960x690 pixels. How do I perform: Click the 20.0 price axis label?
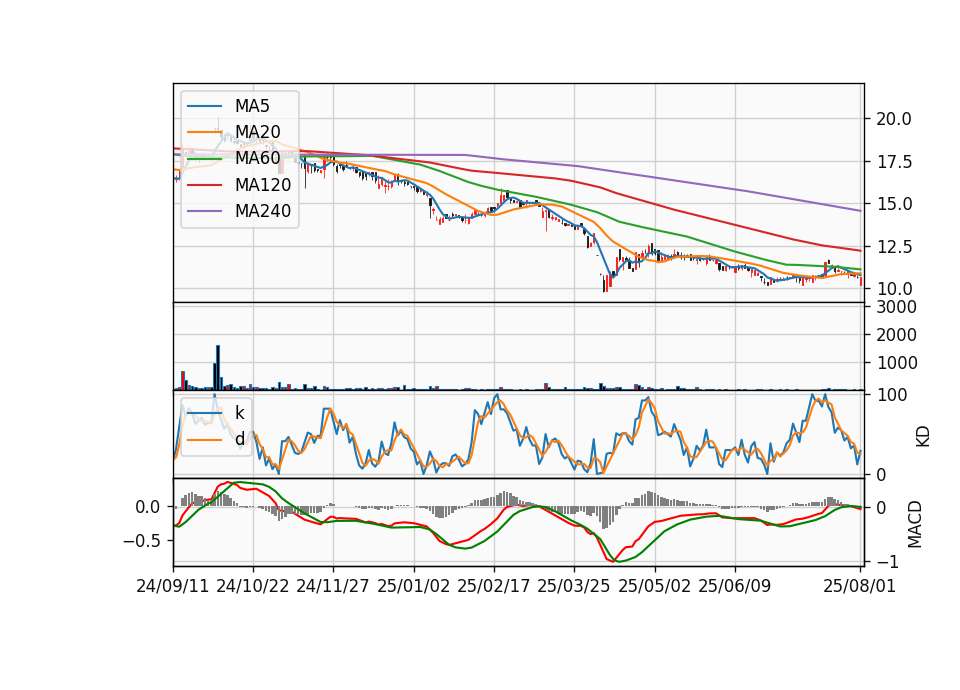point(894,119)
